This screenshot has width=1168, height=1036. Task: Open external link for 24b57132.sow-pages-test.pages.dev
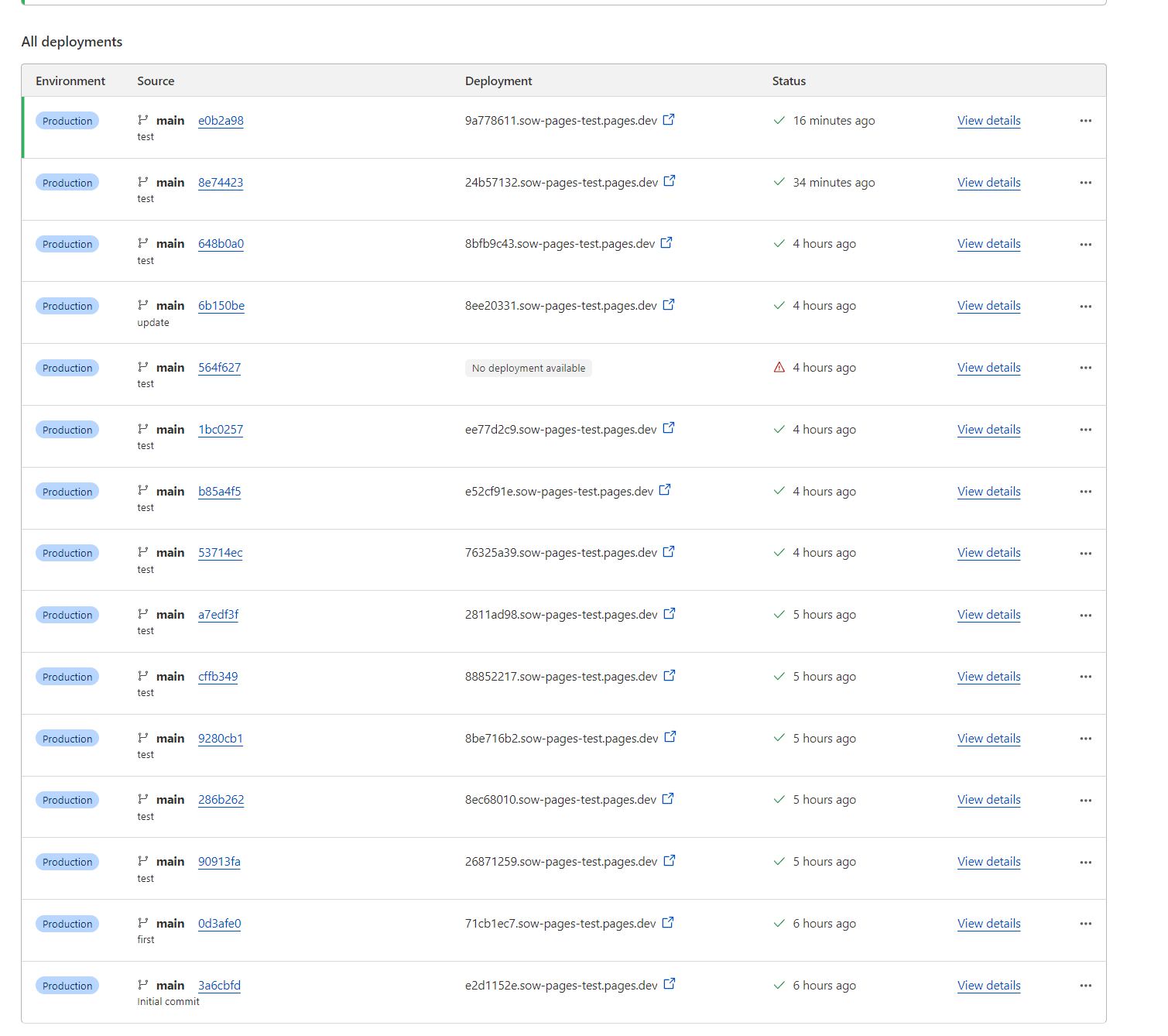pos(670,181)
